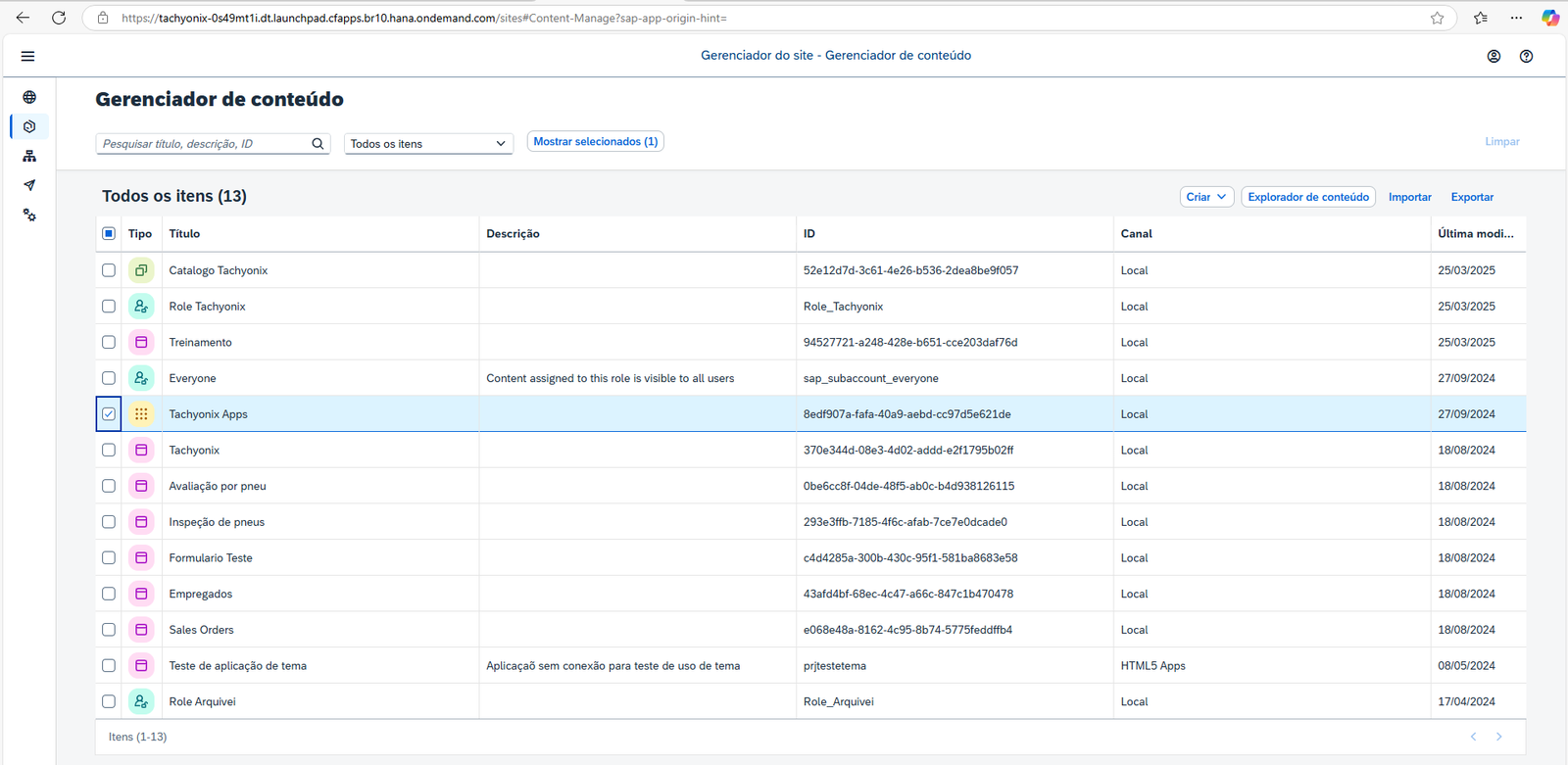Open browser favorites list icon
This screenshot has width=1568, height=765.
pyautogui.click(x=1481, y=18)
